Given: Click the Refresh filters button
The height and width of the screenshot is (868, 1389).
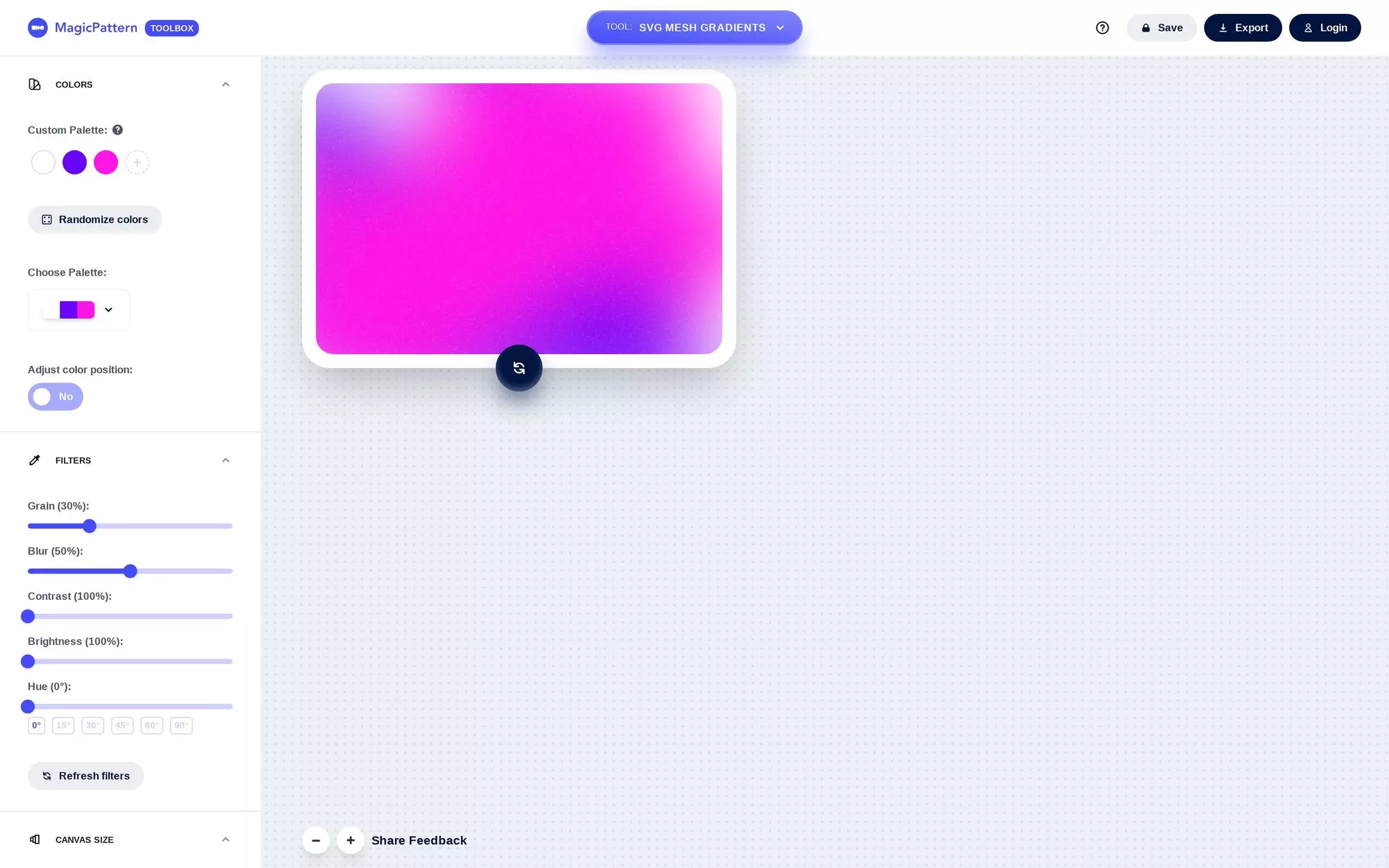Looking at the screenshot, I should tap(85, 775).
